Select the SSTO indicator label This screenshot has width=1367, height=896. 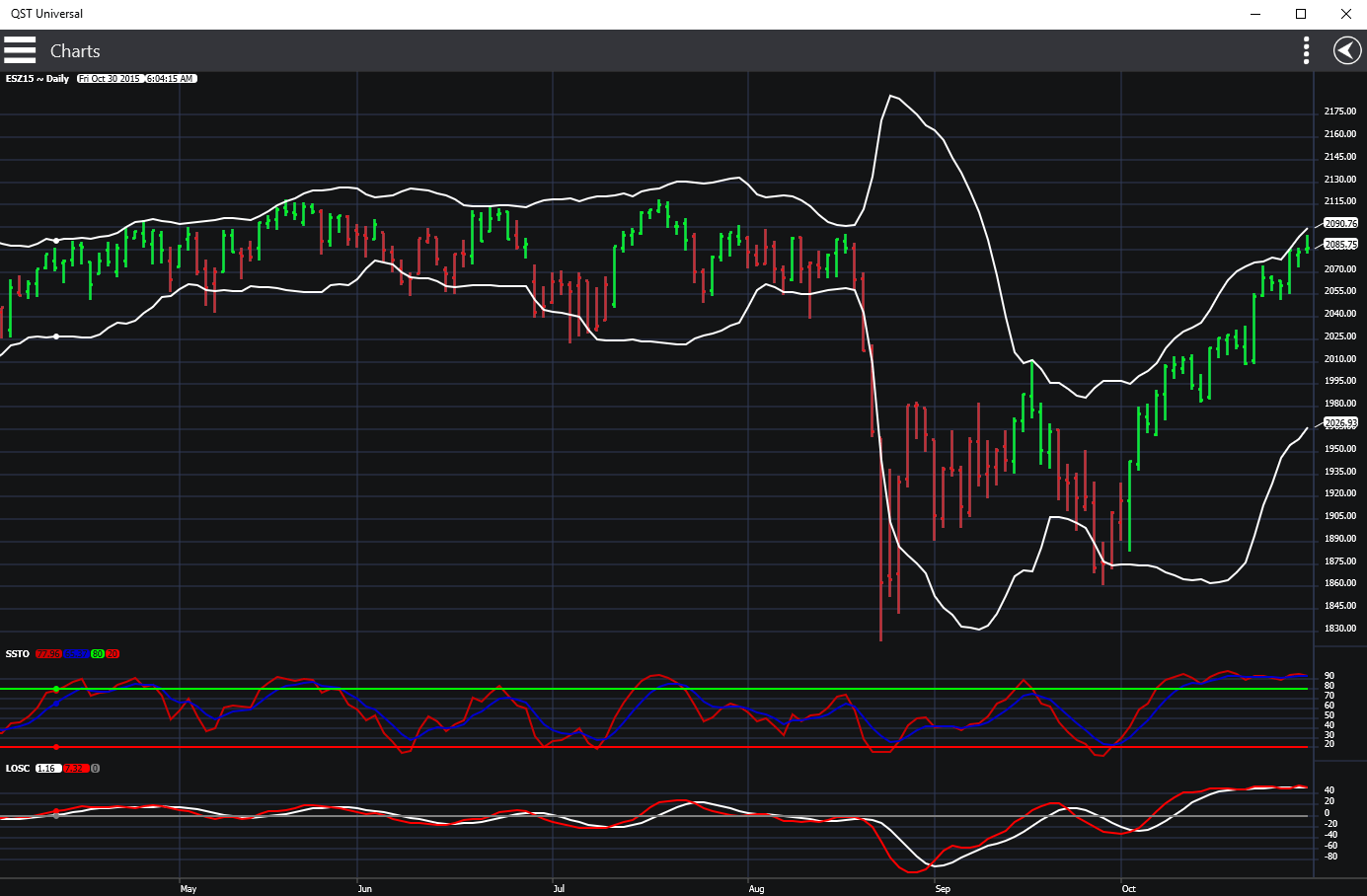18,654
